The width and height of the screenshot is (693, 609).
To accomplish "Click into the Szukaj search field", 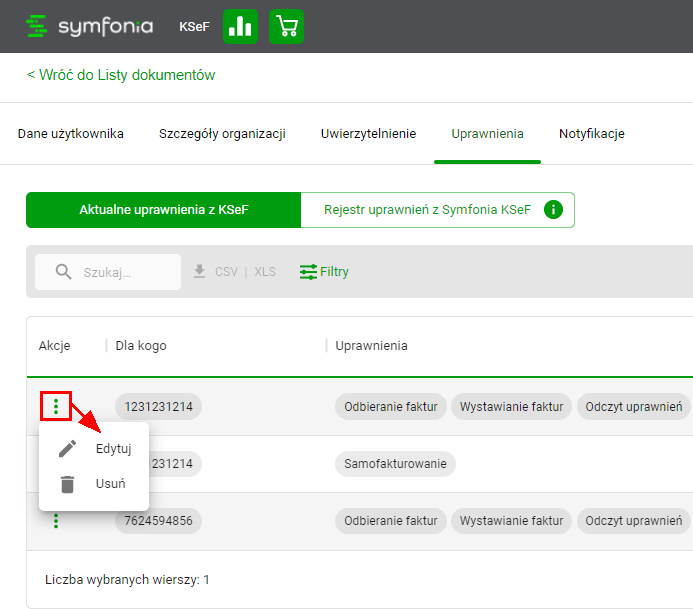I will 125,272.
